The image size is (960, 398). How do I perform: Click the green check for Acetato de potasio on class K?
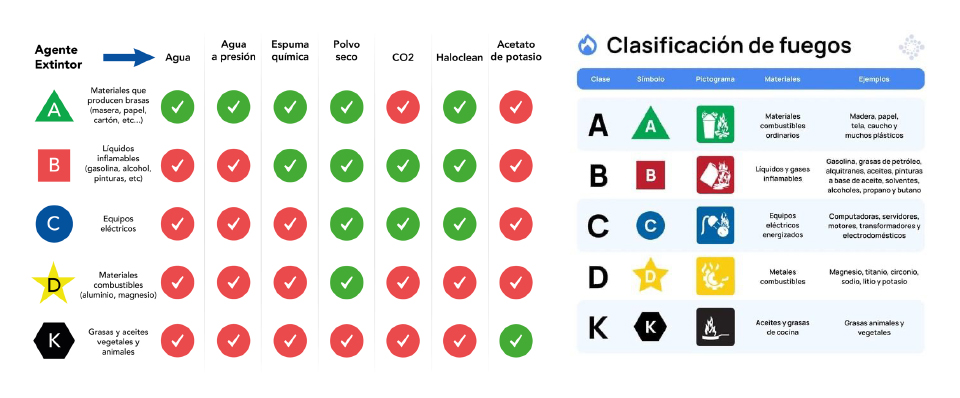click(x=516, y=341)
